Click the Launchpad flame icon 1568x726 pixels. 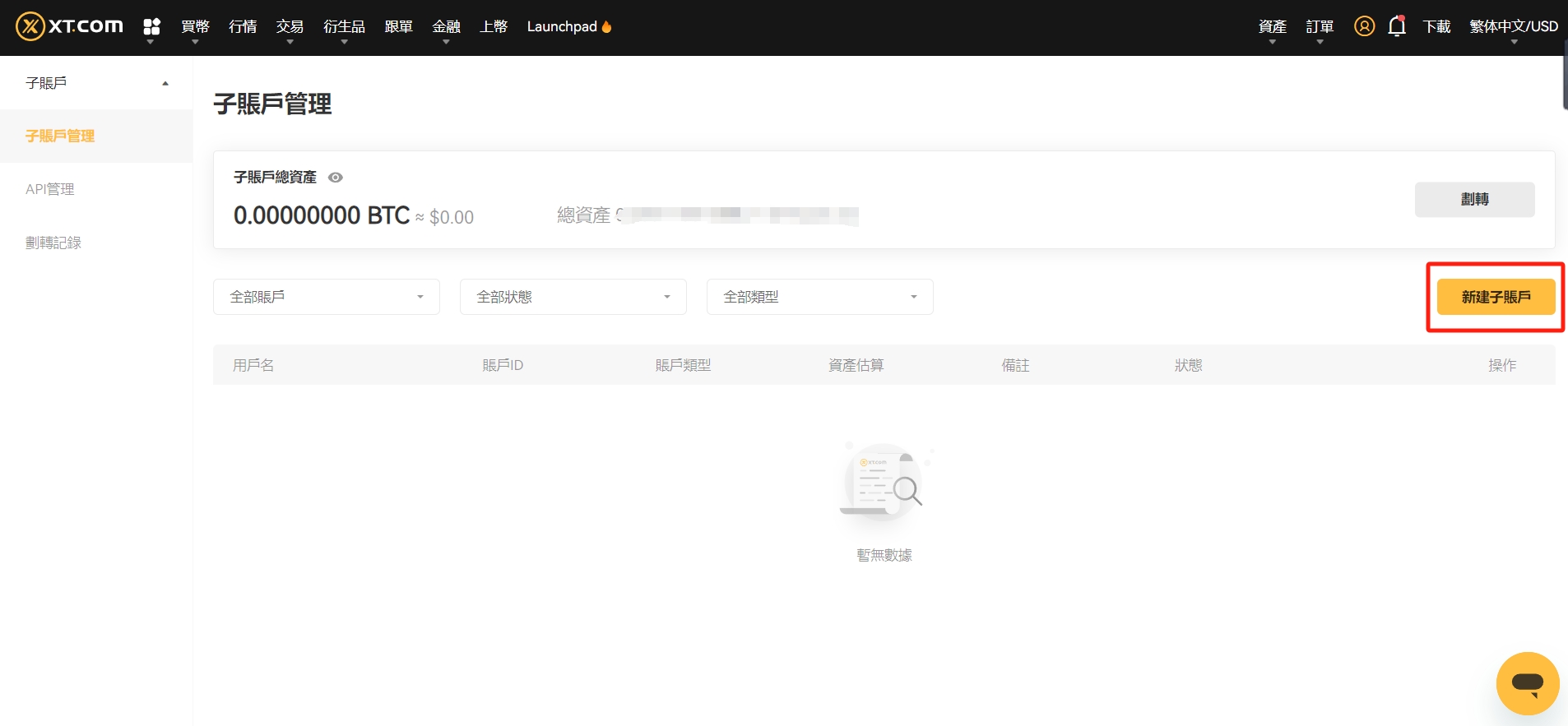coord(607,26)
